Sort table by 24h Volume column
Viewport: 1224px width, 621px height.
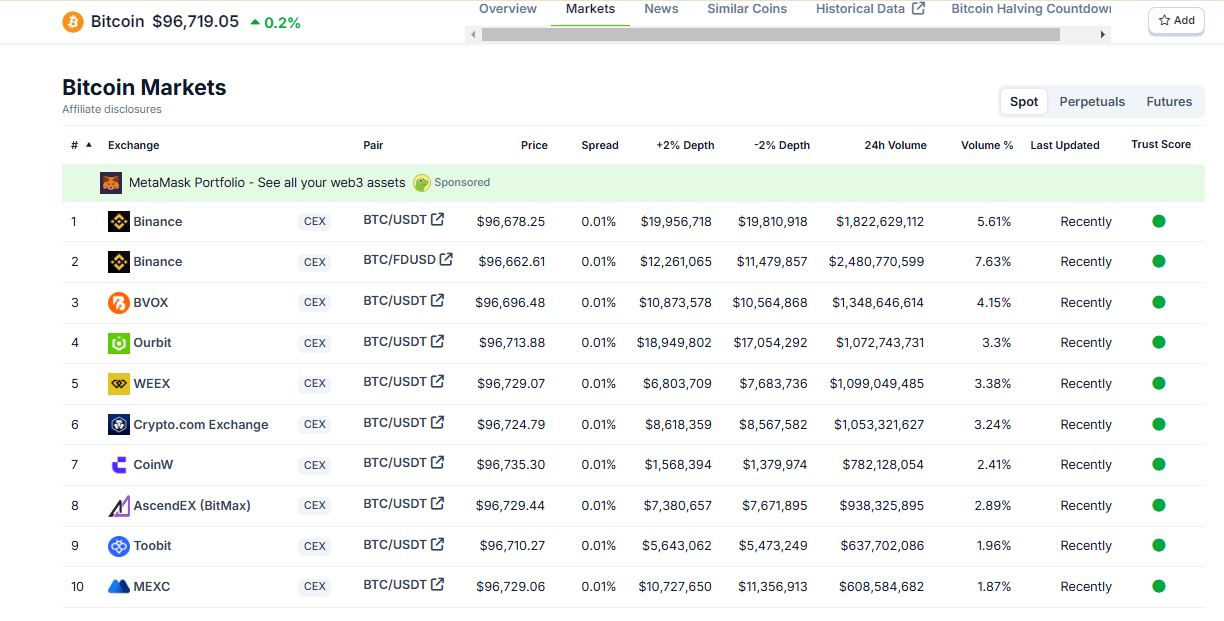[x=895, y=145]
